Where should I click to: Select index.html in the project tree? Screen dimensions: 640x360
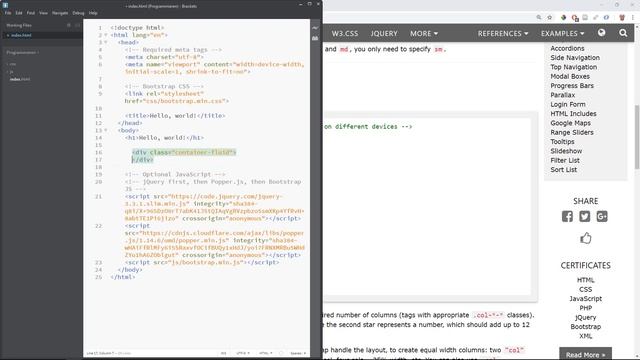pyautogui.click(x=20, y=79)
